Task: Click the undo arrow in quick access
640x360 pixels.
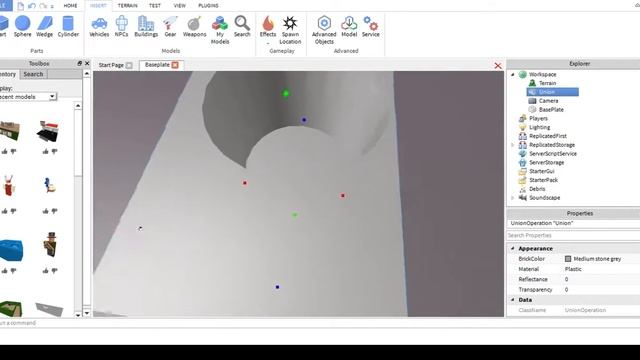Action: [32, 6]
